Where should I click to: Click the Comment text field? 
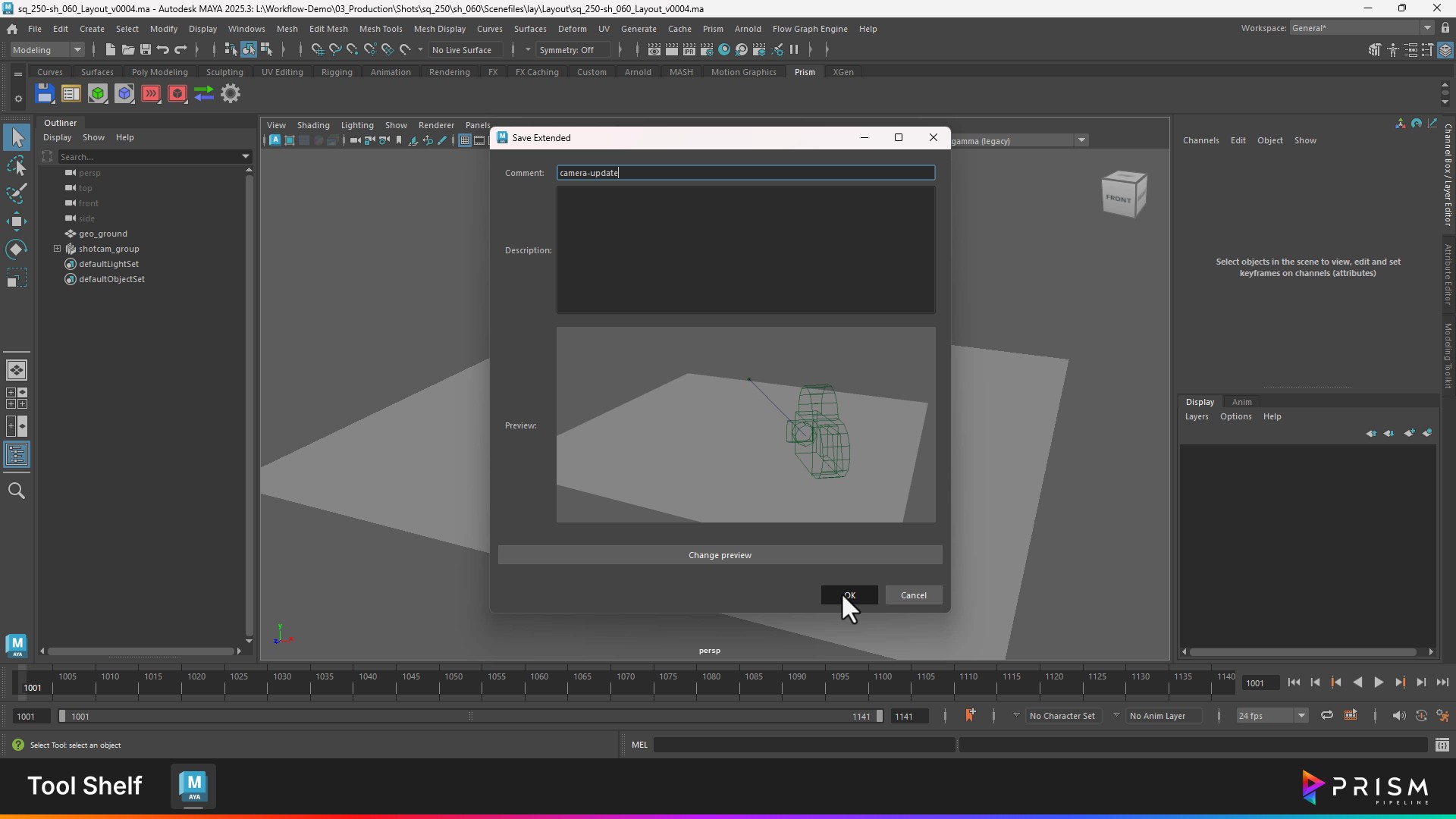click(745, 173)
